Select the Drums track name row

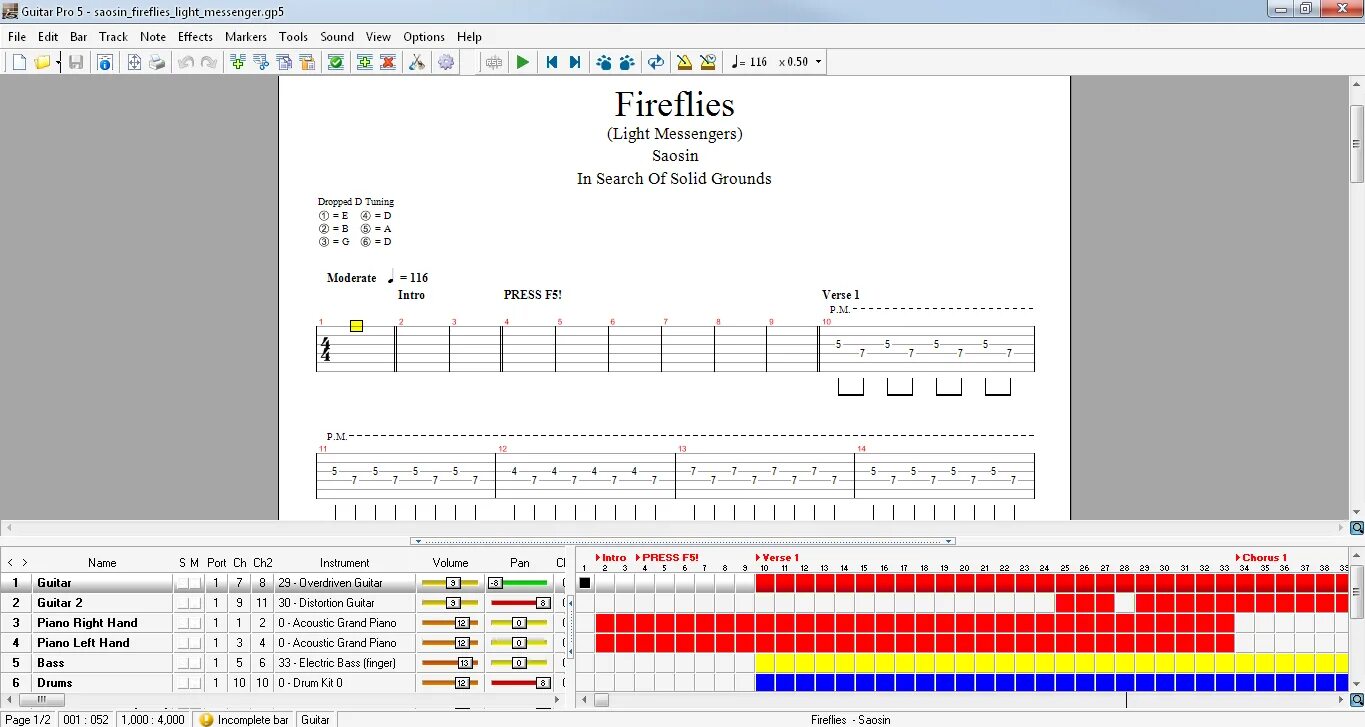[x=102, y=683]
